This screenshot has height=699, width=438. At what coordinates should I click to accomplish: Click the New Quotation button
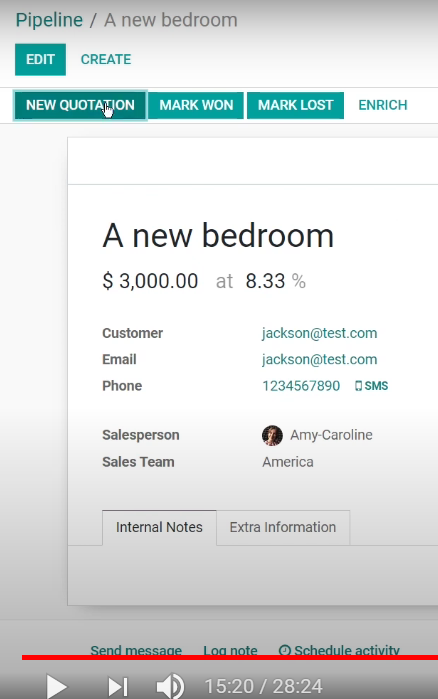pyautogui.click(x=80, y=105)
